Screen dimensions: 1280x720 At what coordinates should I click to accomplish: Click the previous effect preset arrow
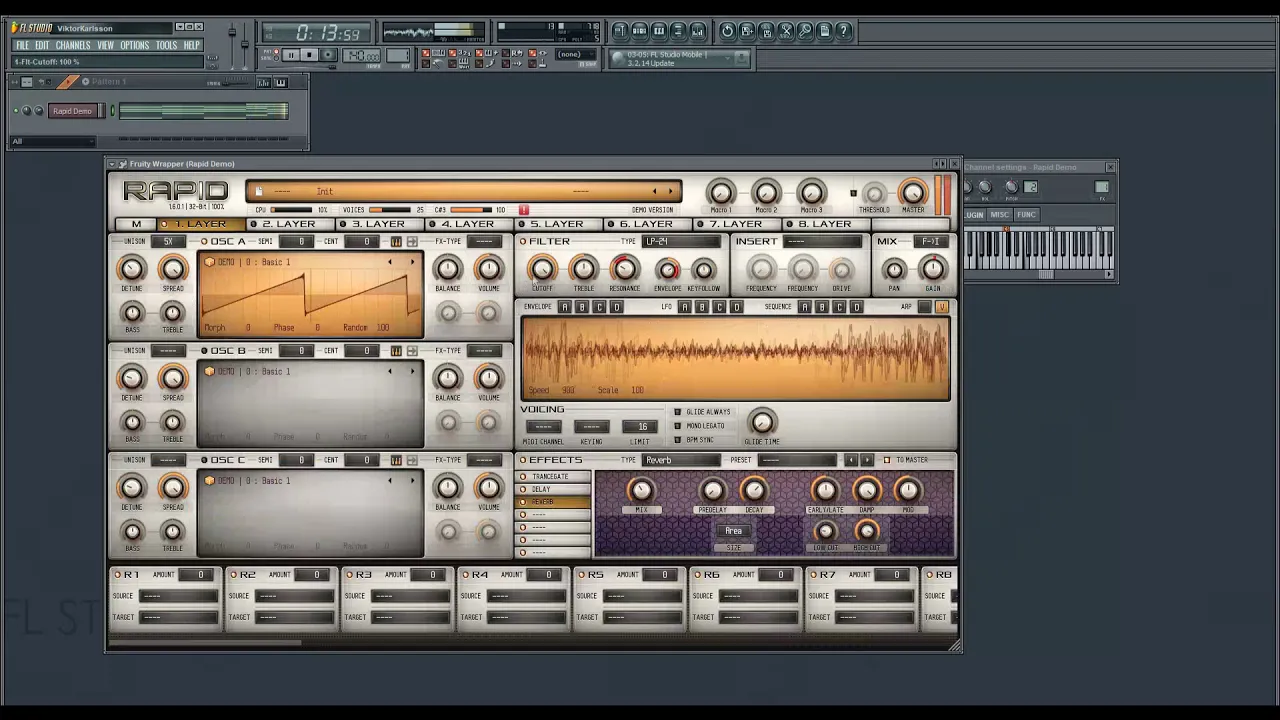pyautogui.click(x=850, y=460)
